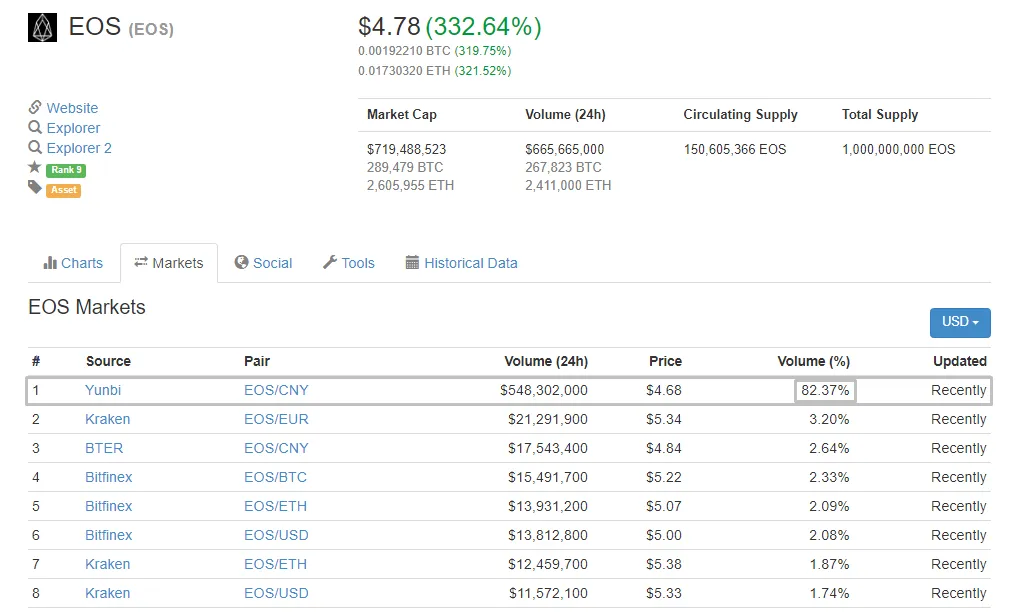The image size is (1021, 612).
Task: Open Bitfinex in the $13,931,200 row
Action: tap(109, 506)
